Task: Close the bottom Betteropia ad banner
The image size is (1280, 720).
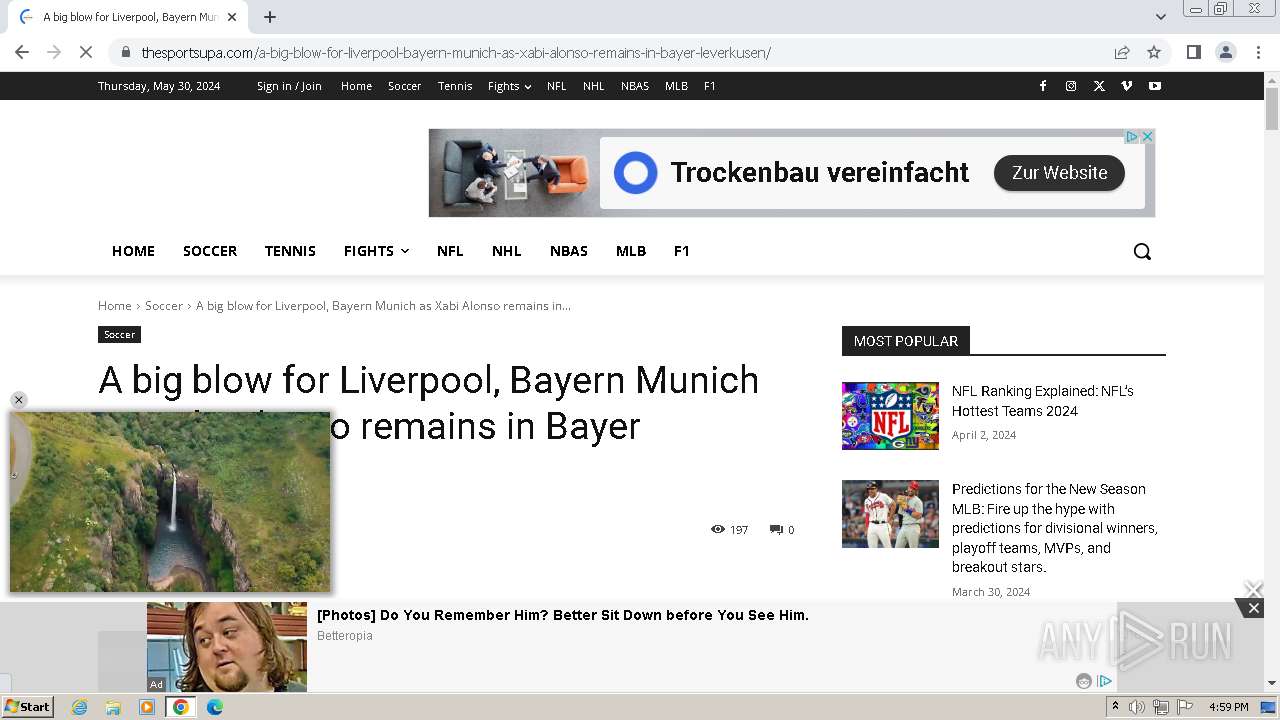Action: click(x=1253, y=608)
